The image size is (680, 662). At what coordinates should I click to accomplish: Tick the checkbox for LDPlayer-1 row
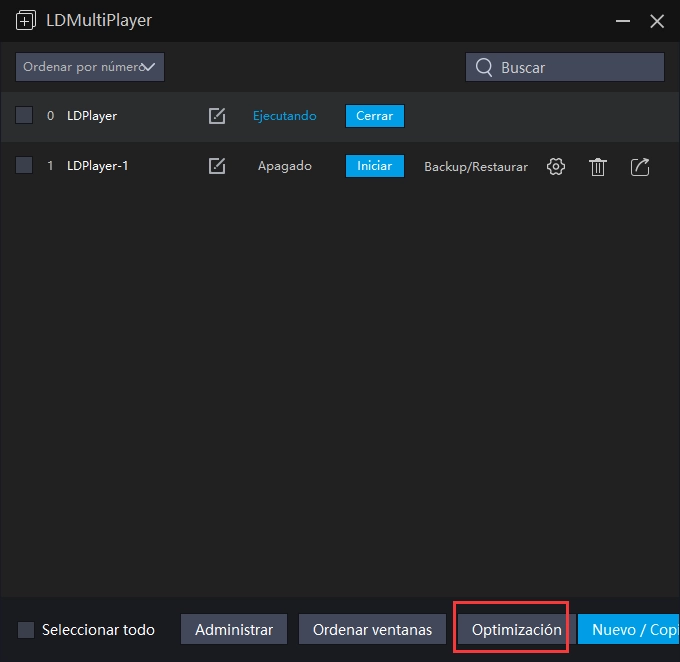[24, 165]
